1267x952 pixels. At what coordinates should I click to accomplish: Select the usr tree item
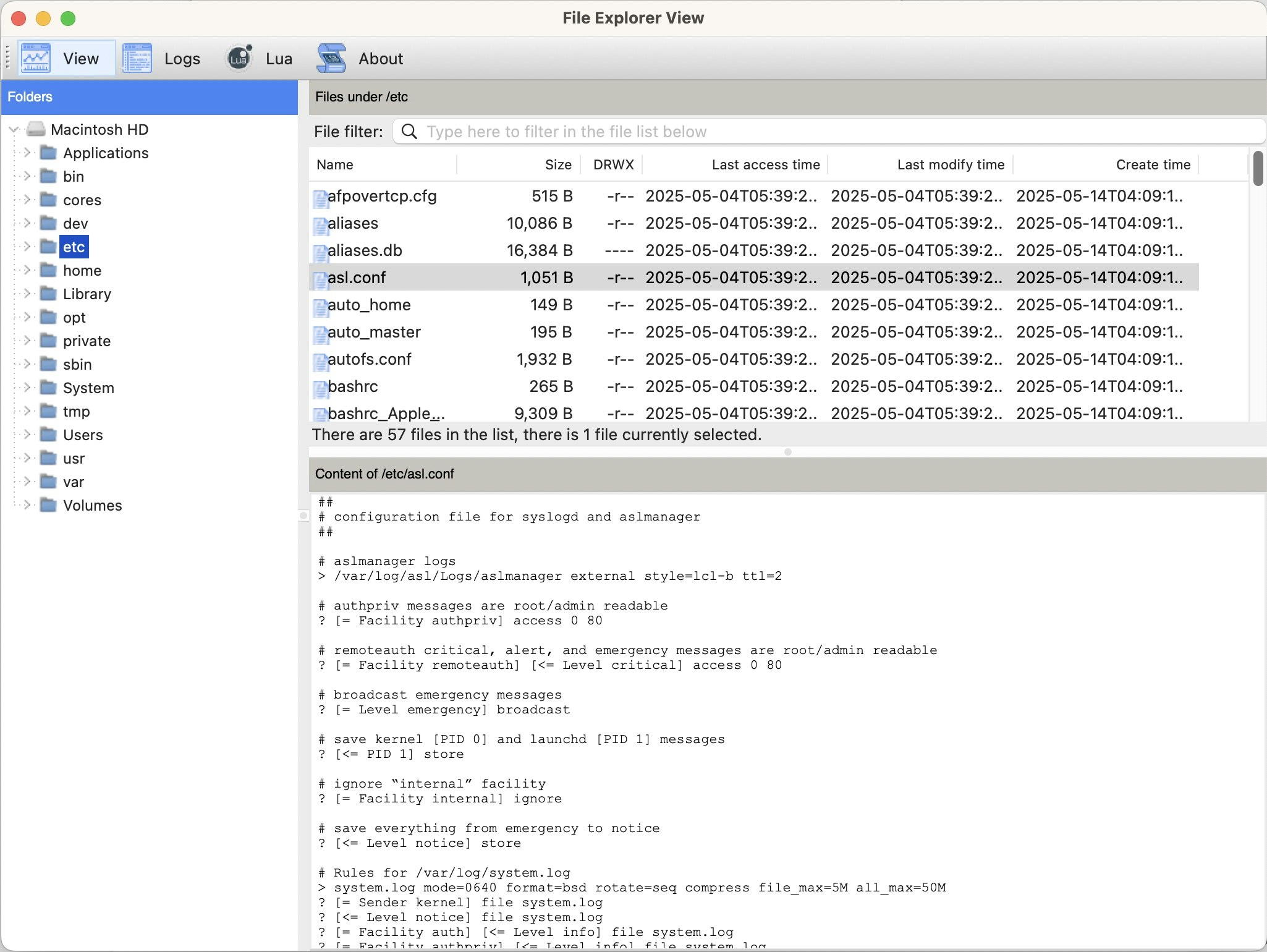coord(74,458)
